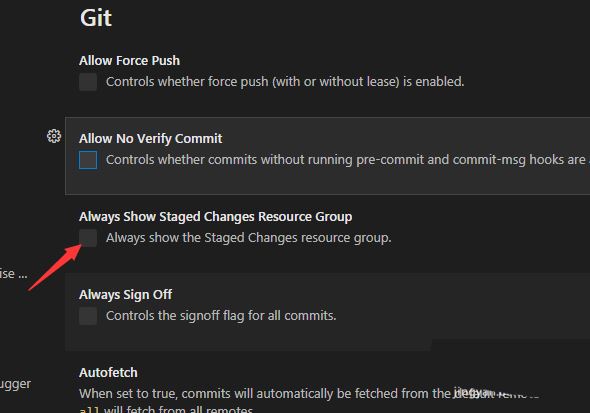Click Autofetch description about fetching commits
Viewport: 590px width, 413px height.
pos(309,394)
